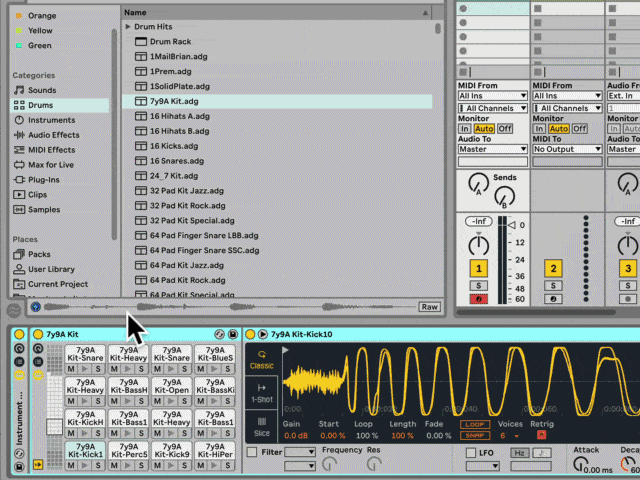The image size is (640, 480).
Task: Open track 2 MIDI To No Output dropdown
Action: pyautogui.click(x=567, y=149)
